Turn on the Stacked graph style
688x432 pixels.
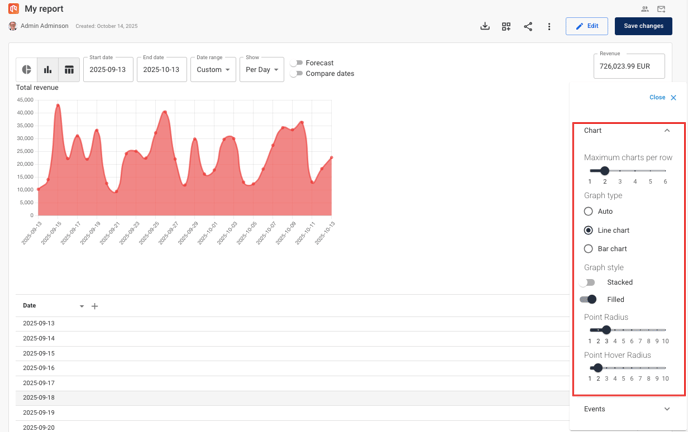tap(588, 283)
